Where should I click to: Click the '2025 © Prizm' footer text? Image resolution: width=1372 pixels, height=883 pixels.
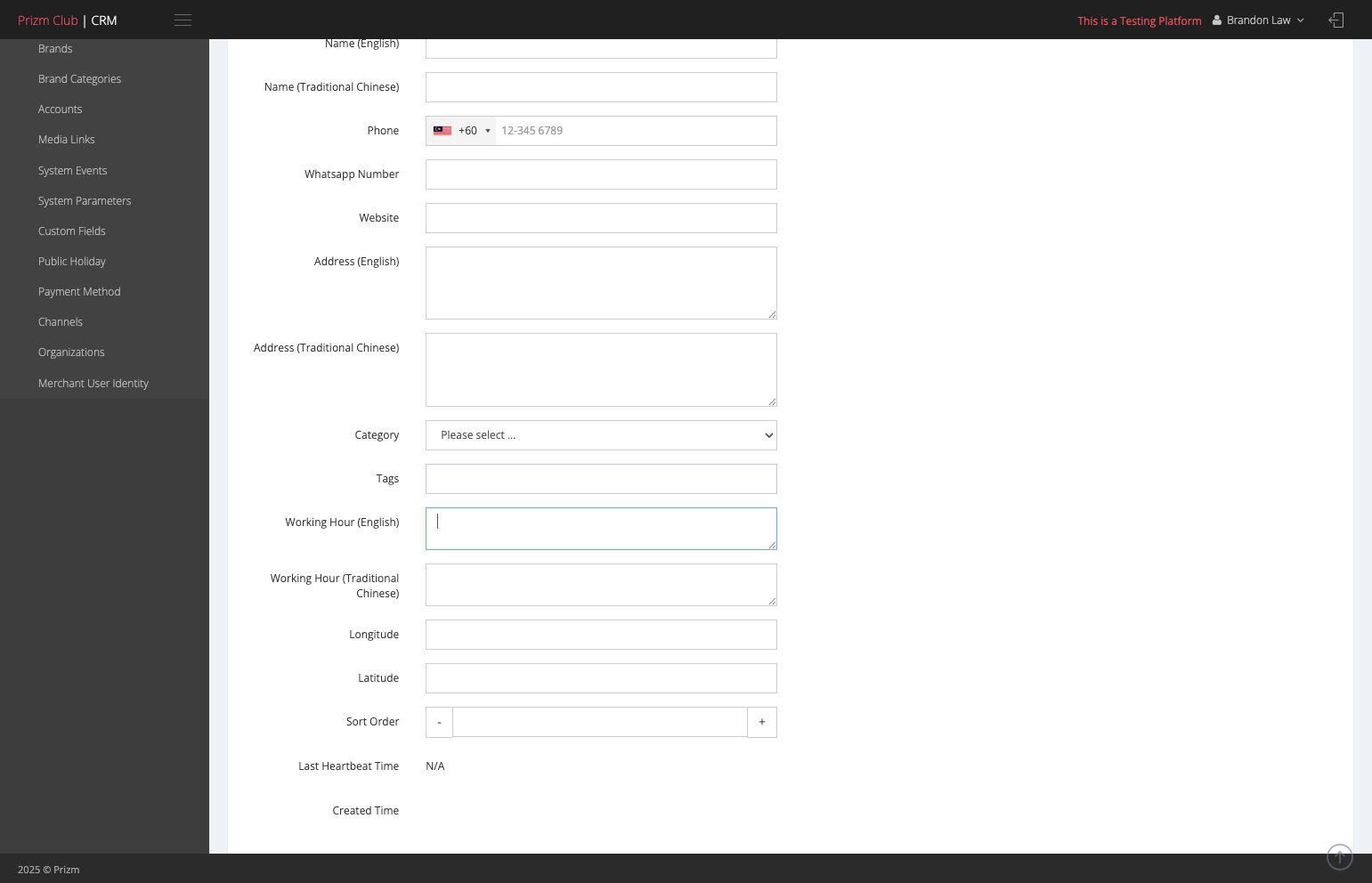coord(49,870)
